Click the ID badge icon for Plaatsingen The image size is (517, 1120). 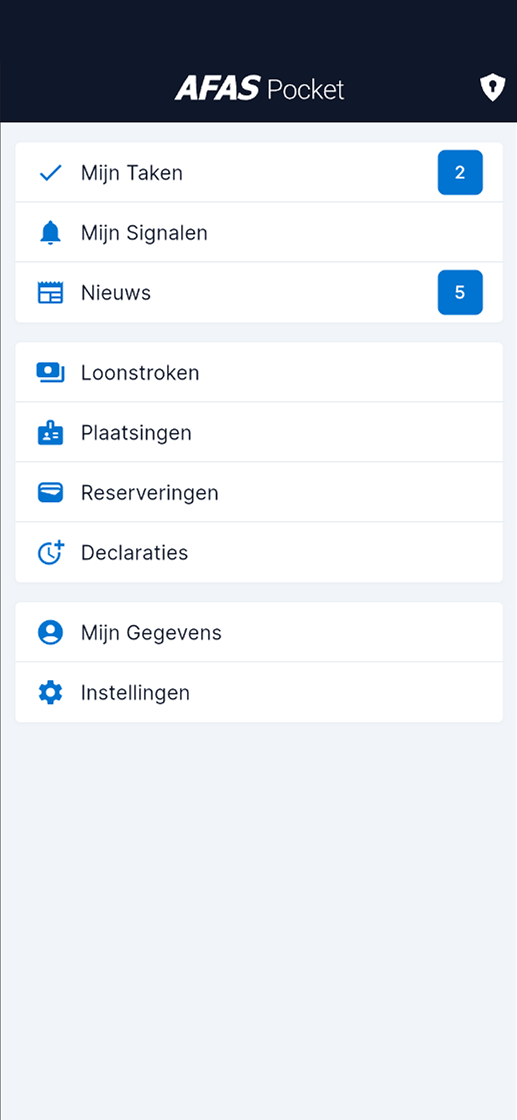click(50, 433)
